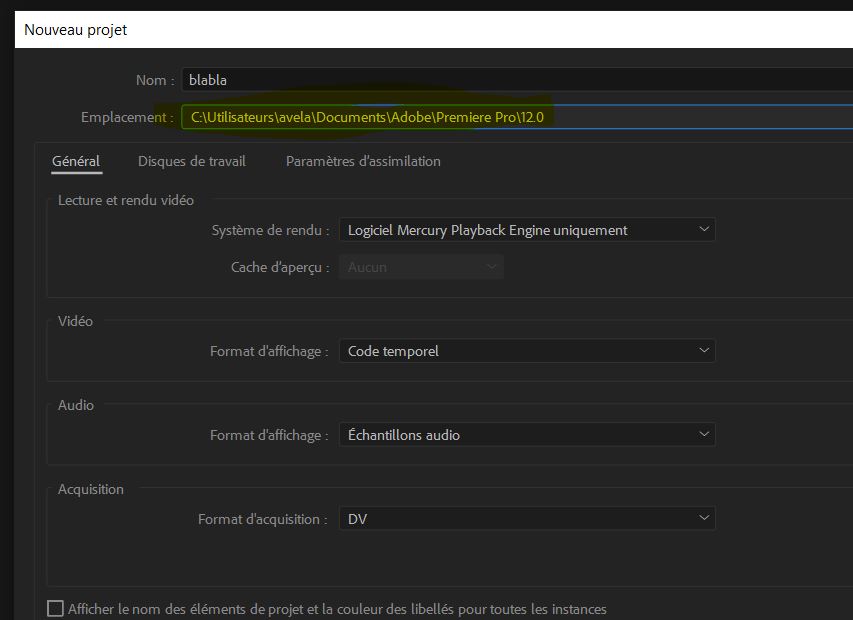This screenshot has height=620, width=853.
Task: Open the Format d'acquisition DV dropdown
Action: pyautogui.click(x=527, y=519)
